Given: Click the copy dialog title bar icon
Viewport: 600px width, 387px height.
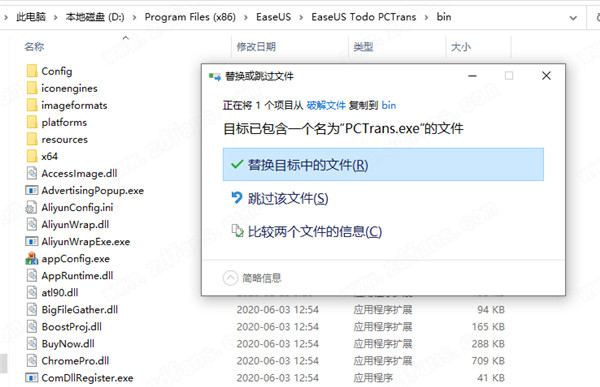Looking at the screenshot, I should click(215, 77).
